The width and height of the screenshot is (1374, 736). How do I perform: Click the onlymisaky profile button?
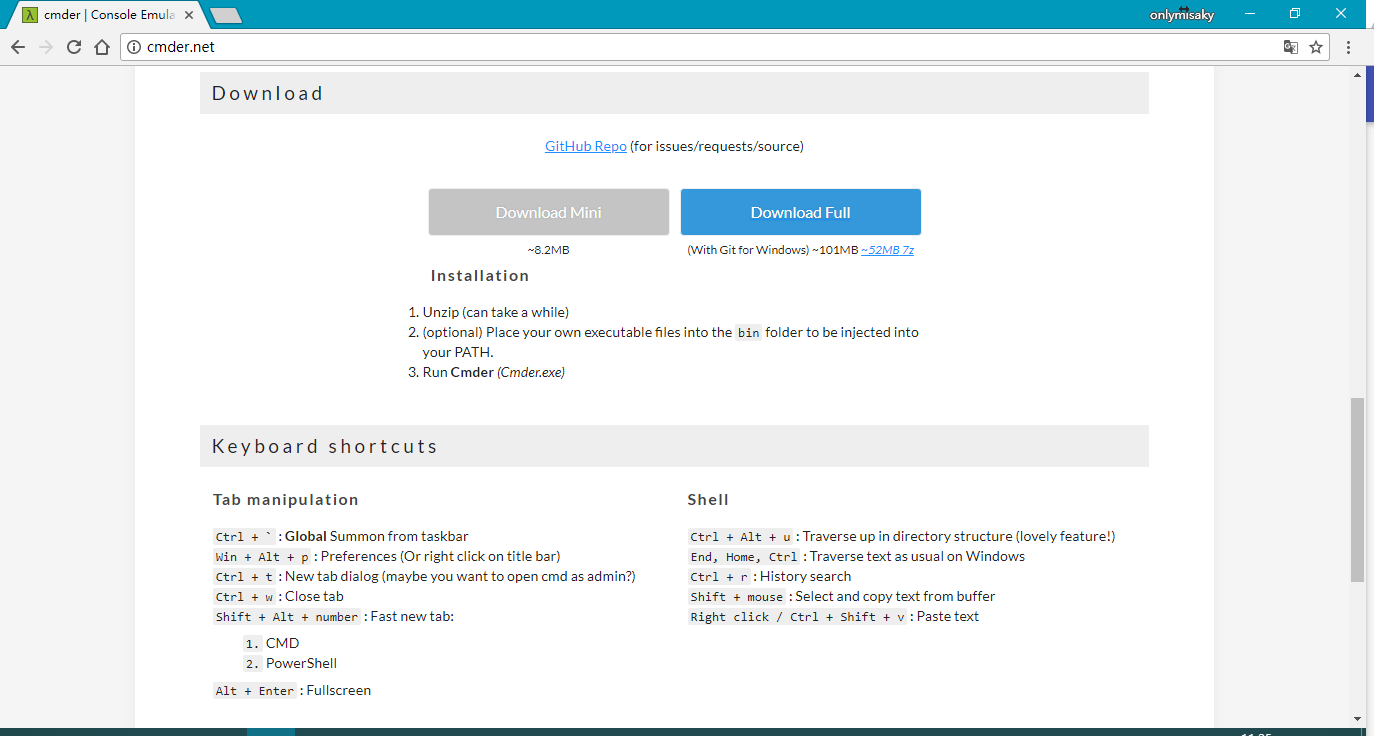pos(1182,15)
